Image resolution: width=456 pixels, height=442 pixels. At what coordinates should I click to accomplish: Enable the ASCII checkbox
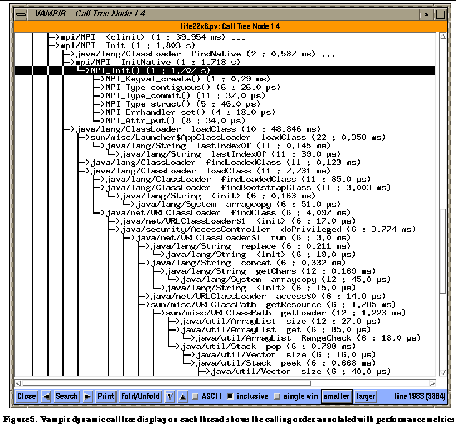coord(195,396)
